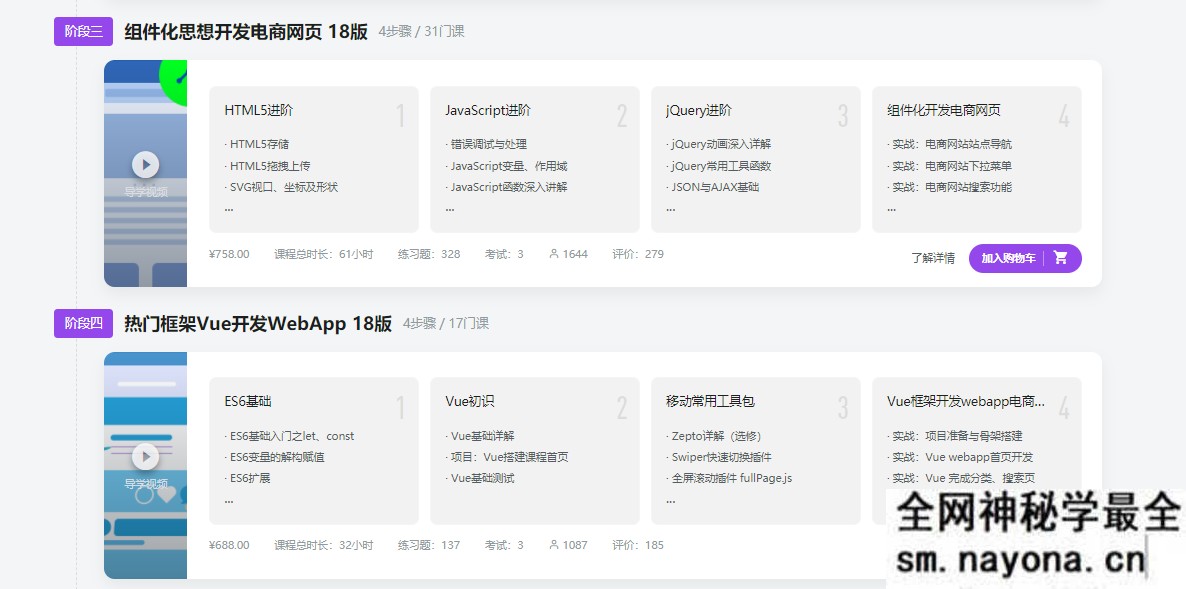Open 了解详情 link for 阶段三
1186x589 pixels.
point(933,258)
